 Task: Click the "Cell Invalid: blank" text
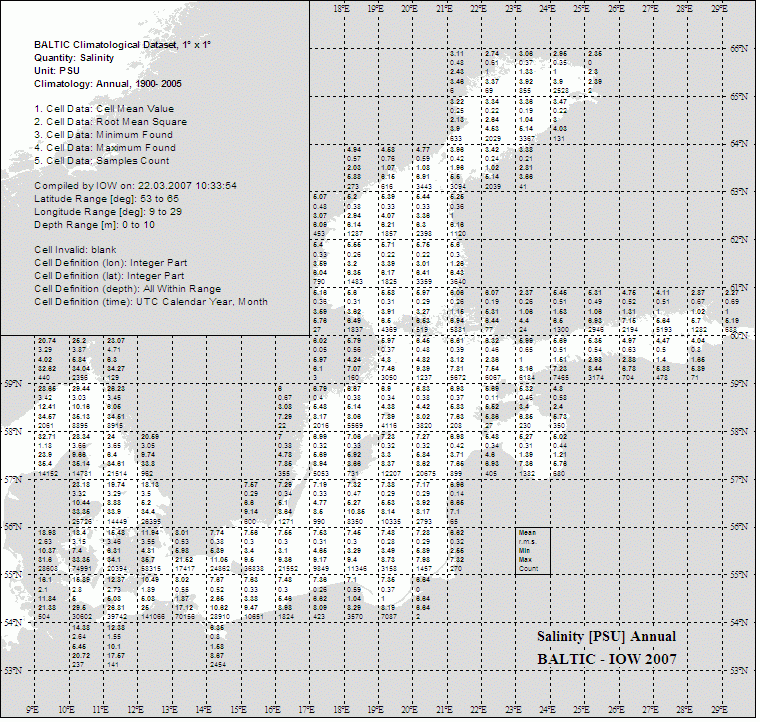coord(80,249)
